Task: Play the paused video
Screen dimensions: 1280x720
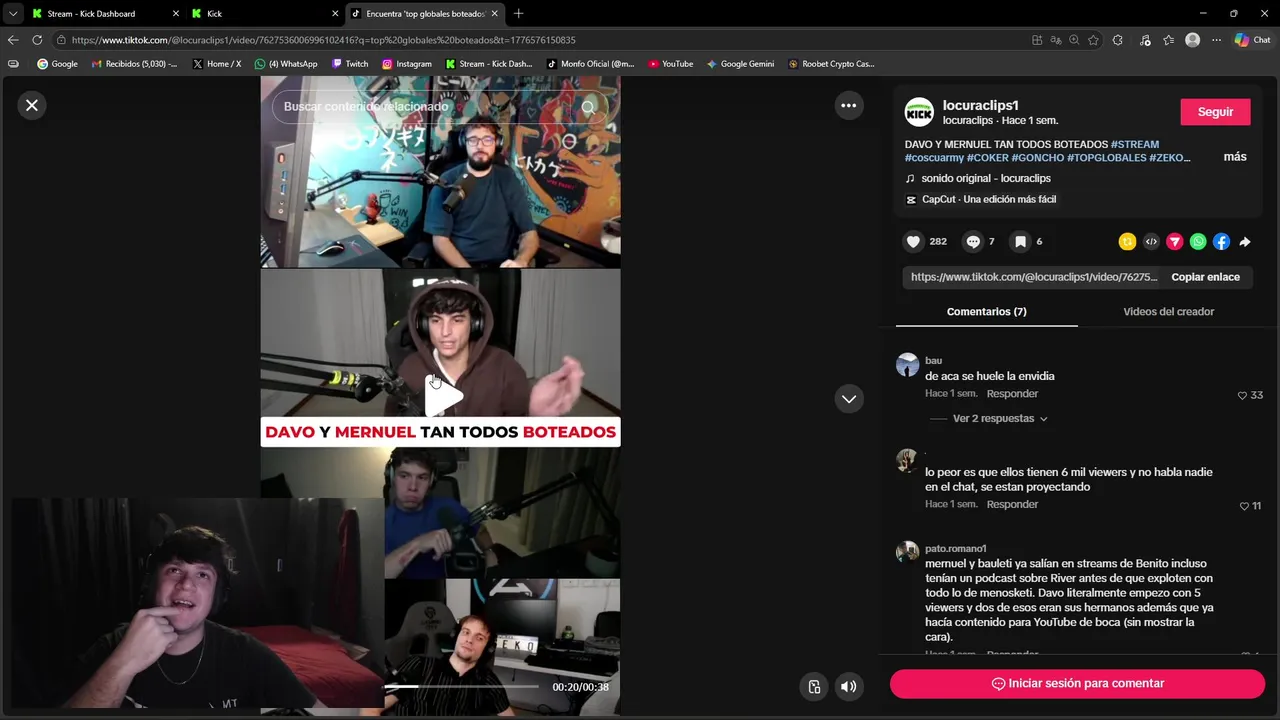Action: pos(444,397)
